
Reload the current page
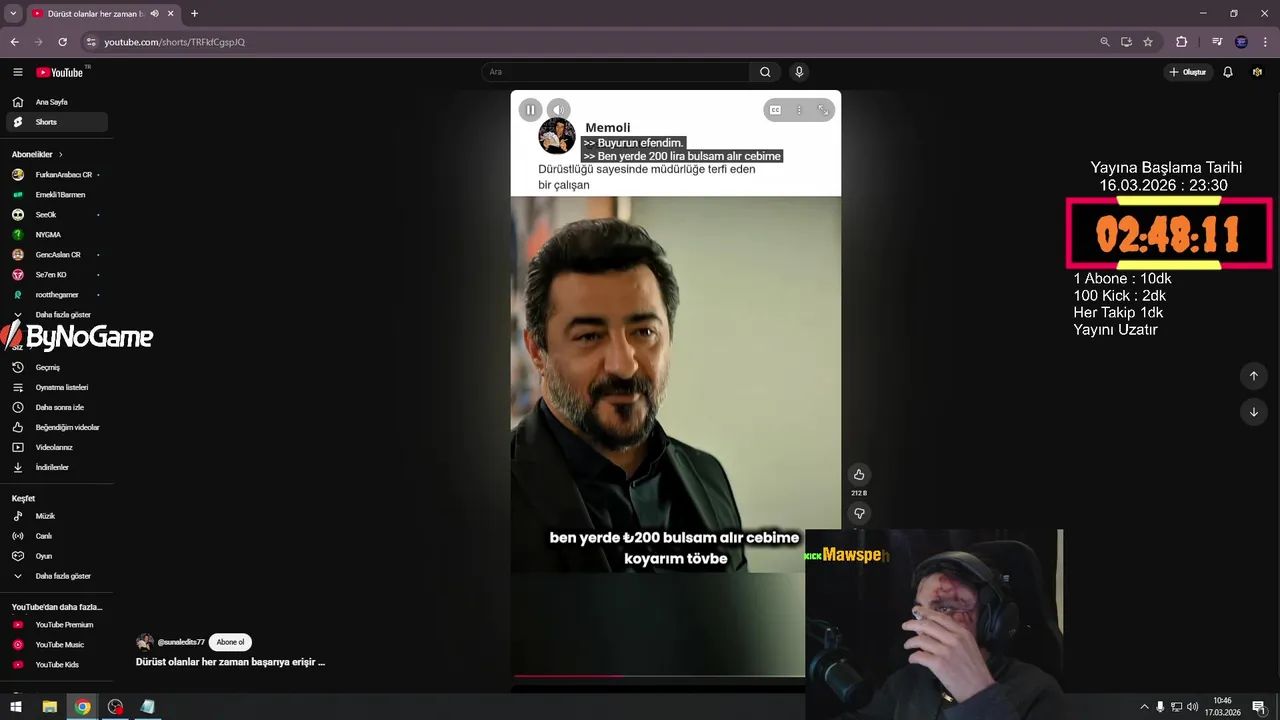(62, 42)
